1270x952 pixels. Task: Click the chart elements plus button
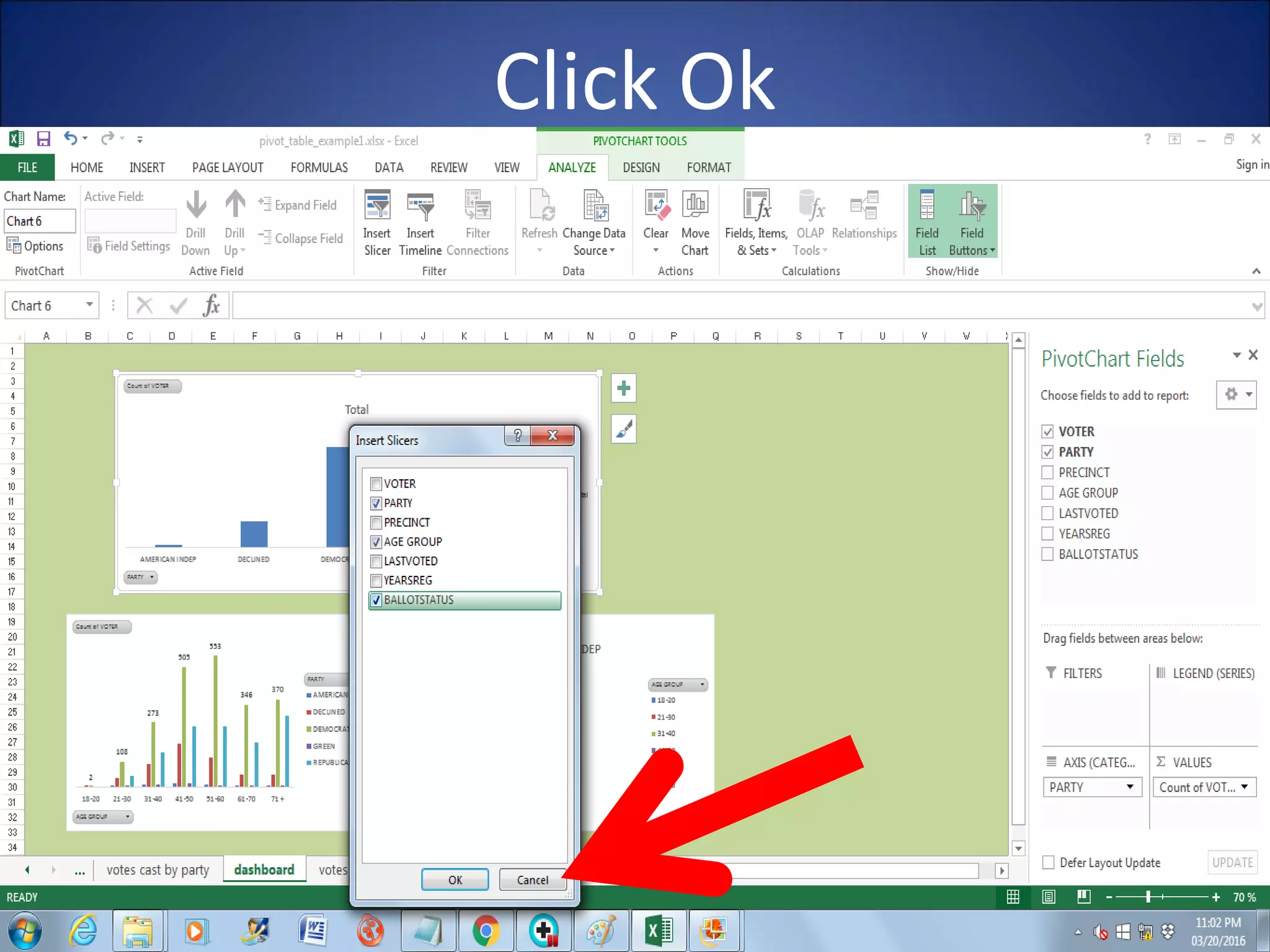tap(624, 389)
